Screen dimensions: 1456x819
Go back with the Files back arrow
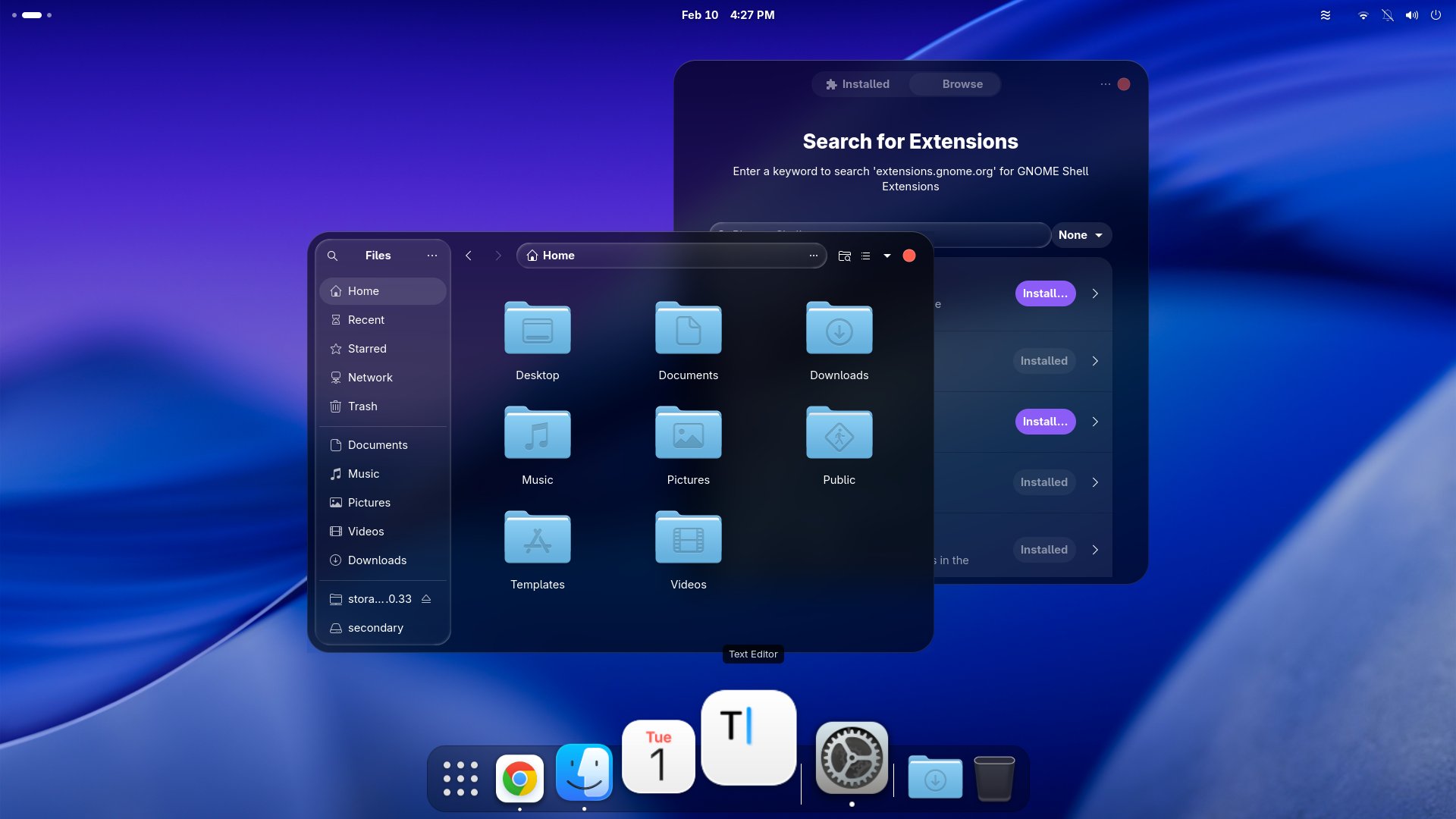pos(469,256)
